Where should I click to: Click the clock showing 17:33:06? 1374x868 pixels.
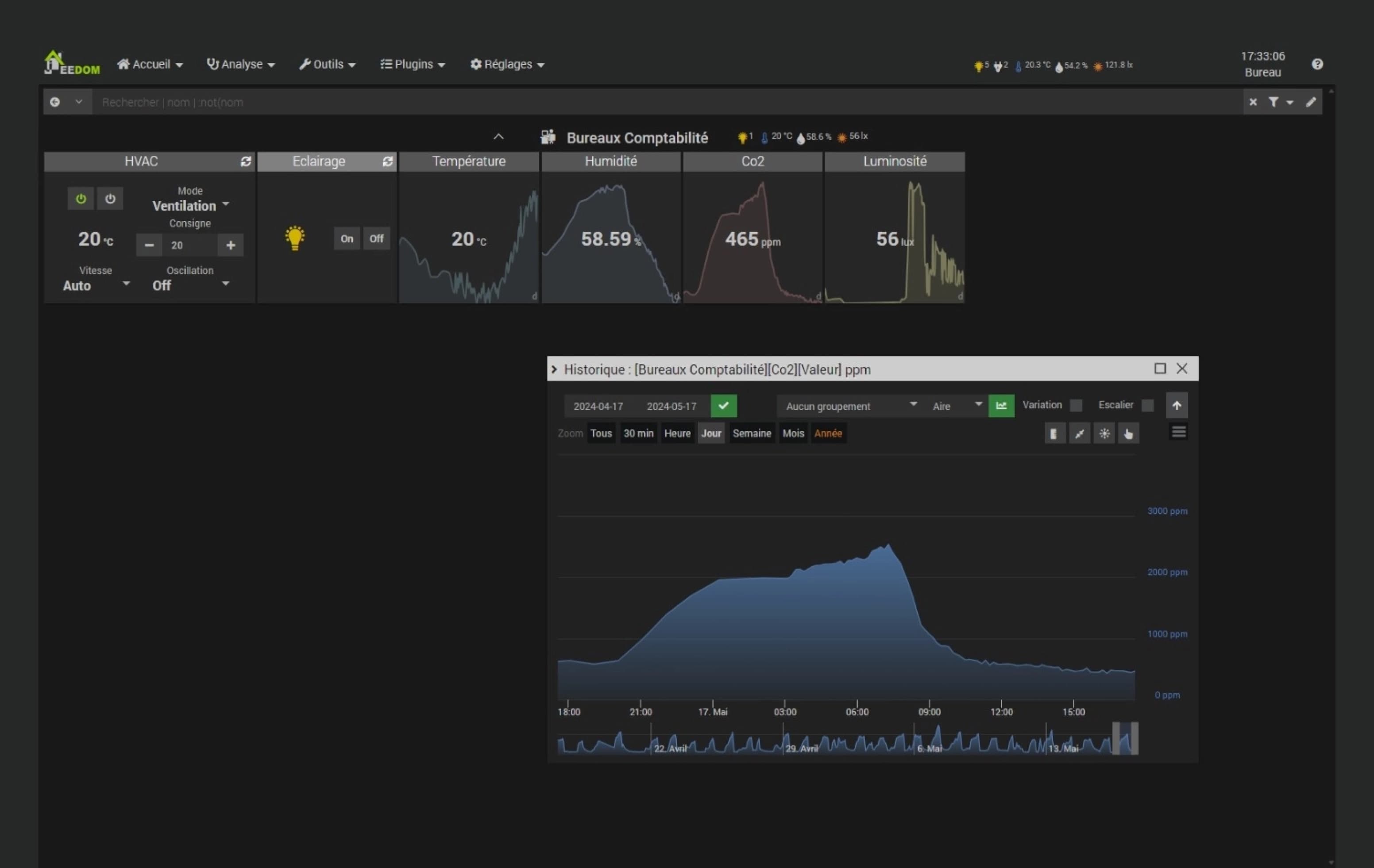1263,56
